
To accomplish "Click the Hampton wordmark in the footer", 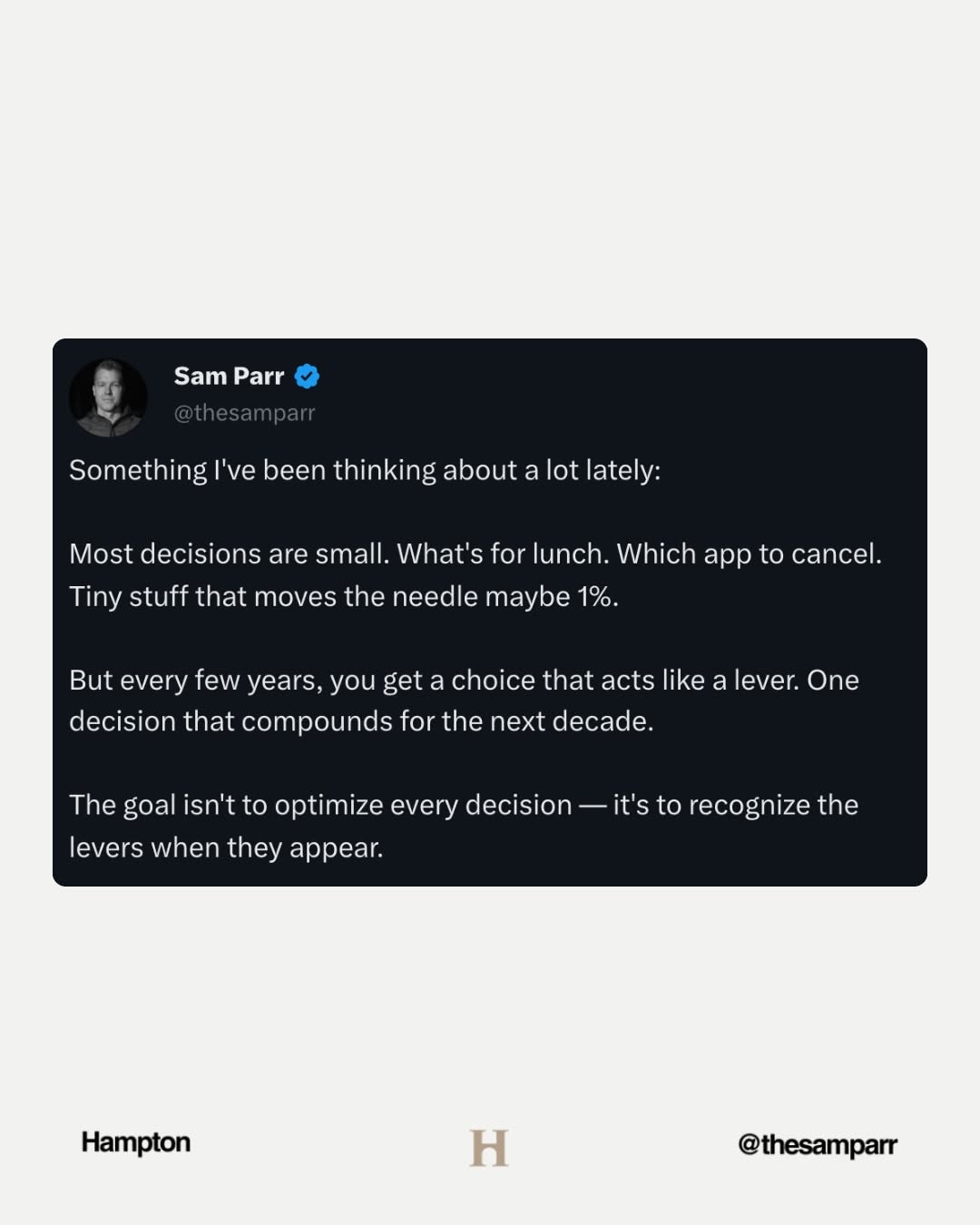I will click(x=136, y=1142).
